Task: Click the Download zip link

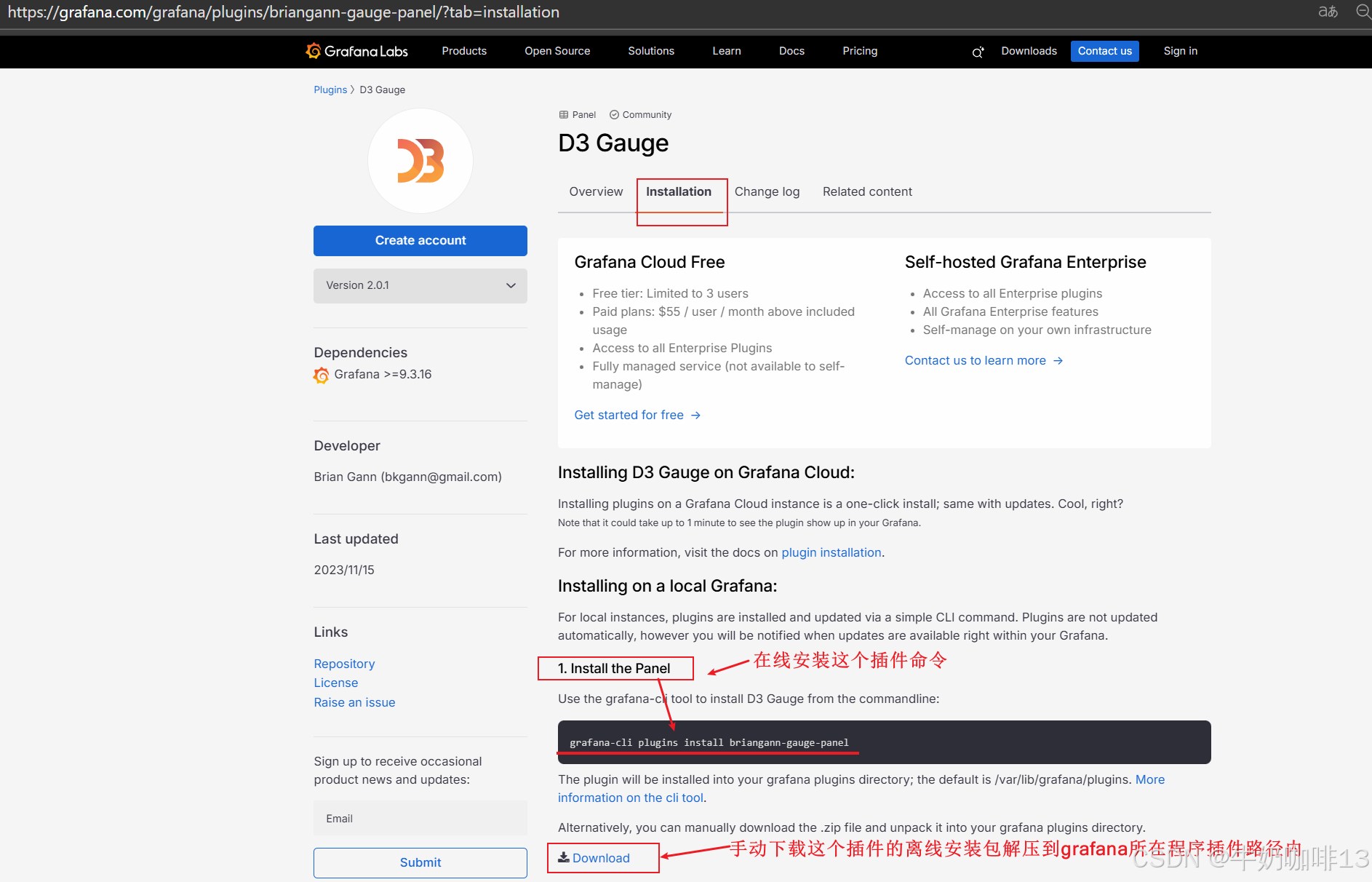Action: pyautogui.click(x=601, y=858)
